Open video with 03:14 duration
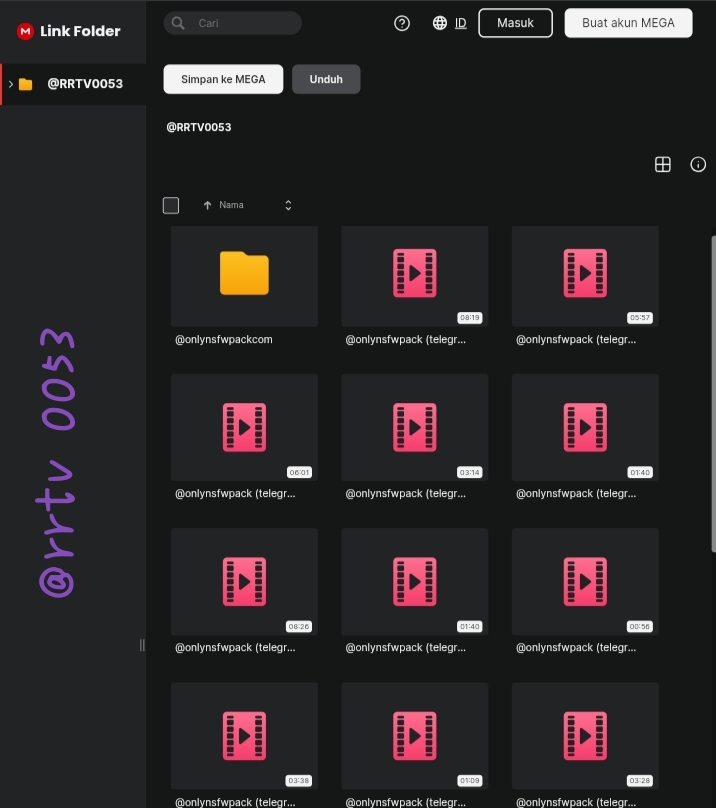Image resolution: width=716 pixels, height=808 pixels. point(414,428)
